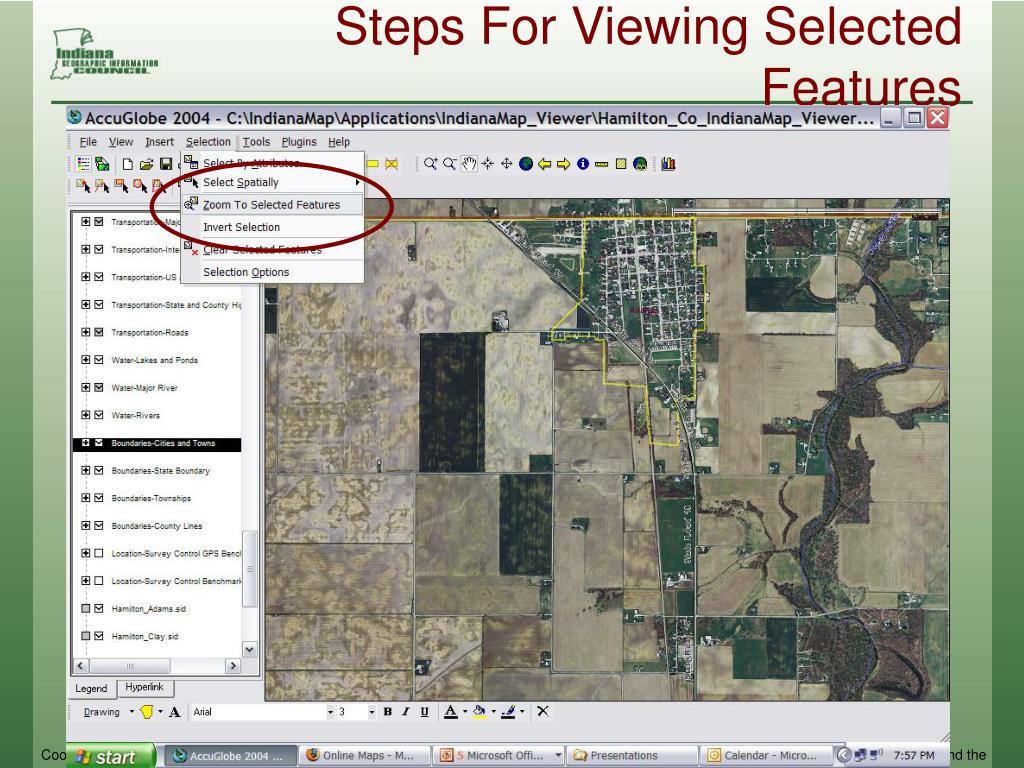This screenshot has height=768, width=1024.
Task: Apply Bold formatting button
Action: click(388, 712)
